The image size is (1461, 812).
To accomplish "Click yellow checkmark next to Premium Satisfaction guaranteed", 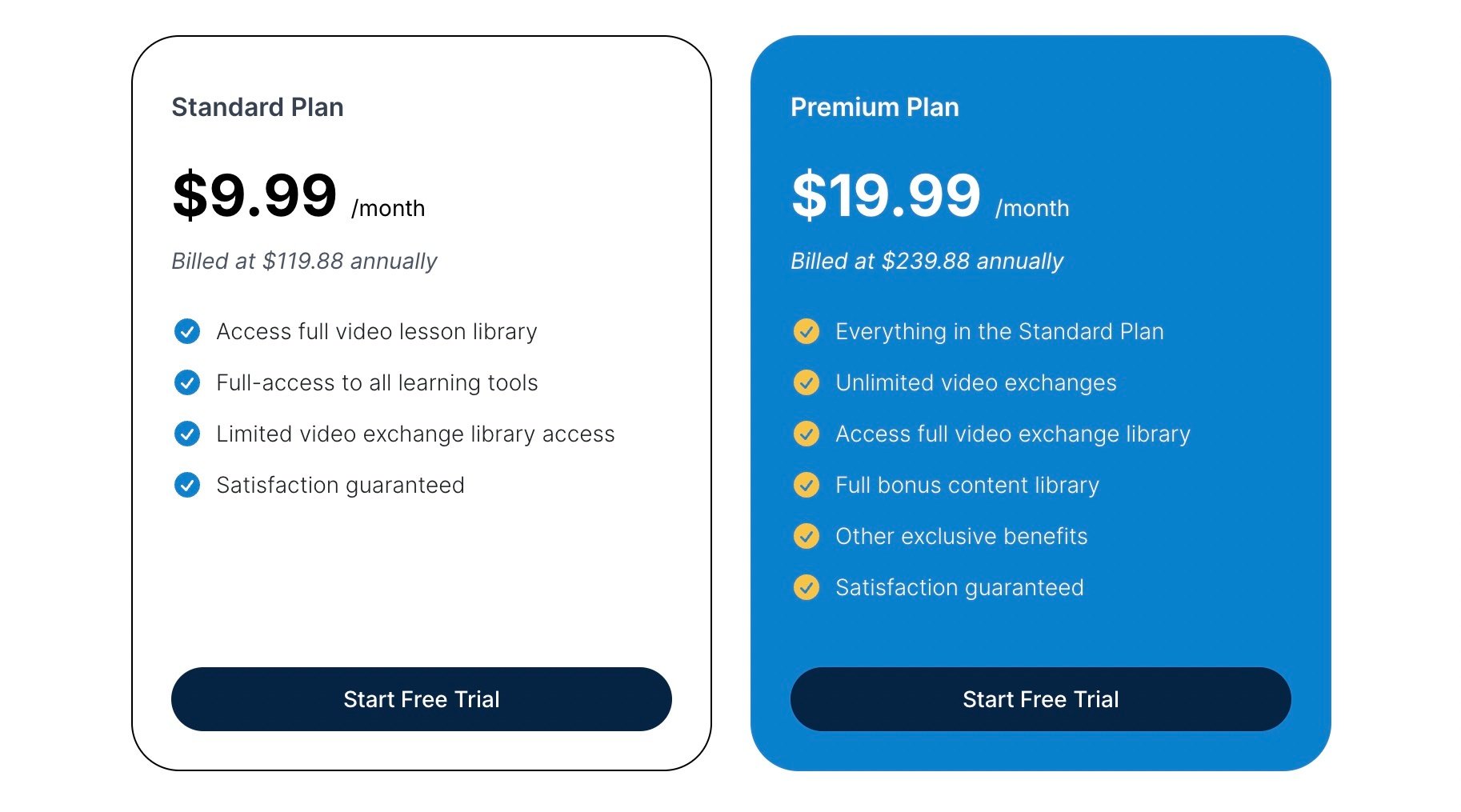I will pyautogui.click(x=807, y=587).
